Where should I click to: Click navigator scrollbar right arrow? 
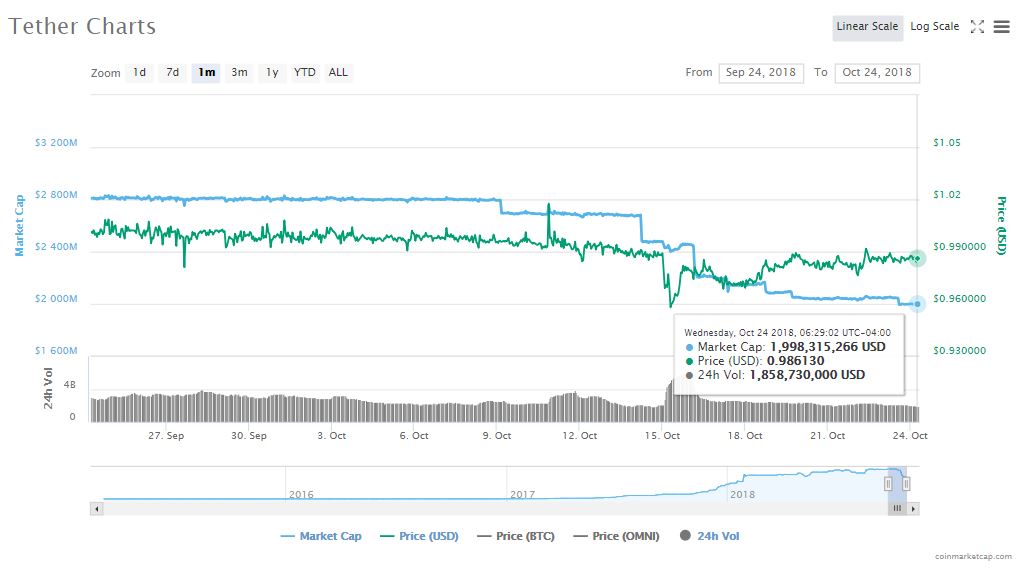tap(913, 509)
